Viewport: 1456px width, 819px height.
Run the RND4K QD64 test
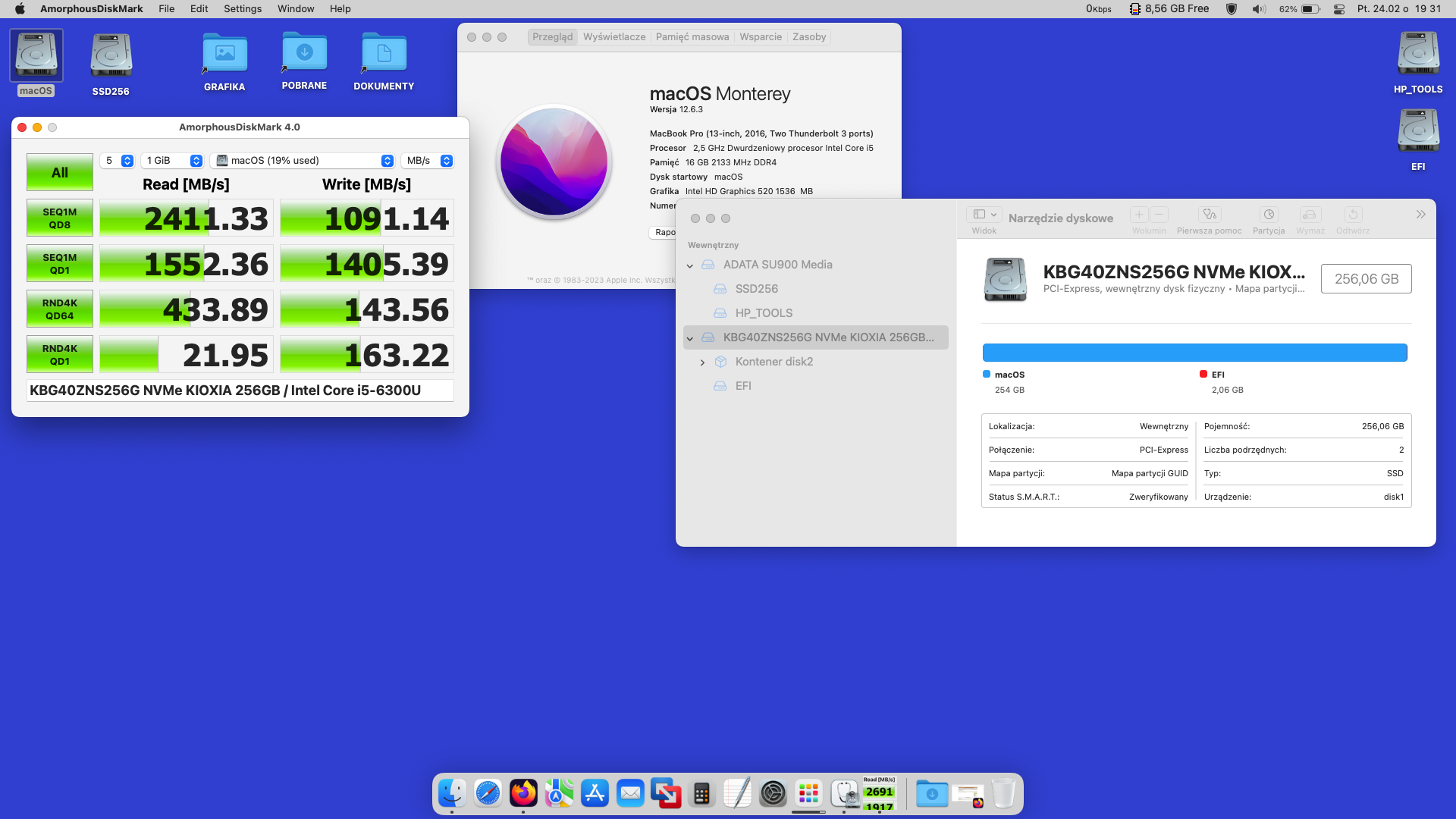60,309
